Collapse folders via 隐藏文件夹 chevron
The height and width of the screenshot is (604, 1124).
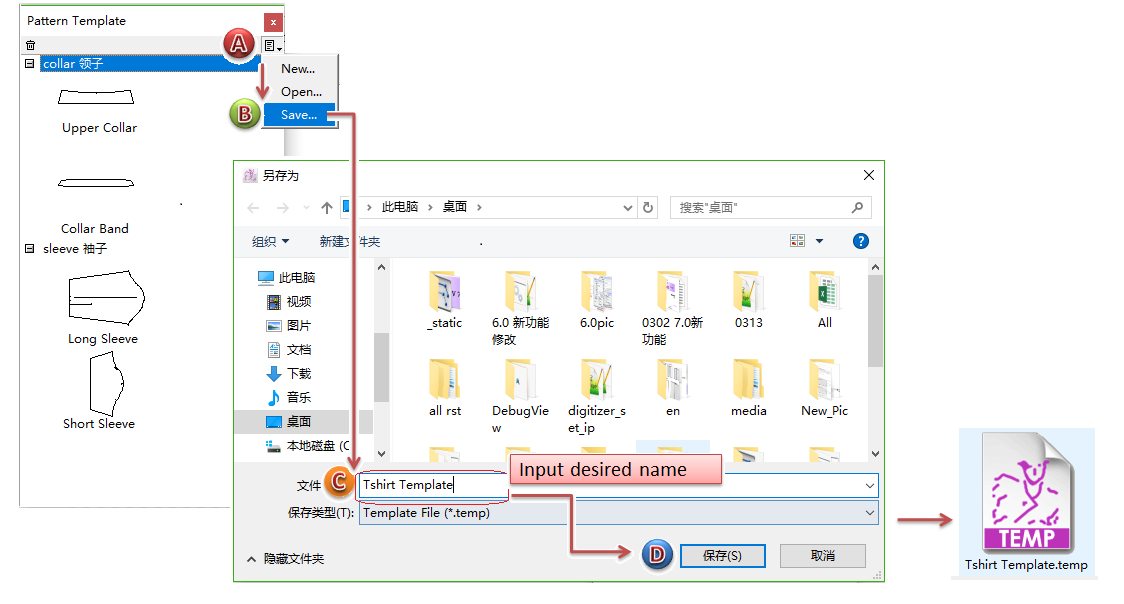[x=251, y=559]
